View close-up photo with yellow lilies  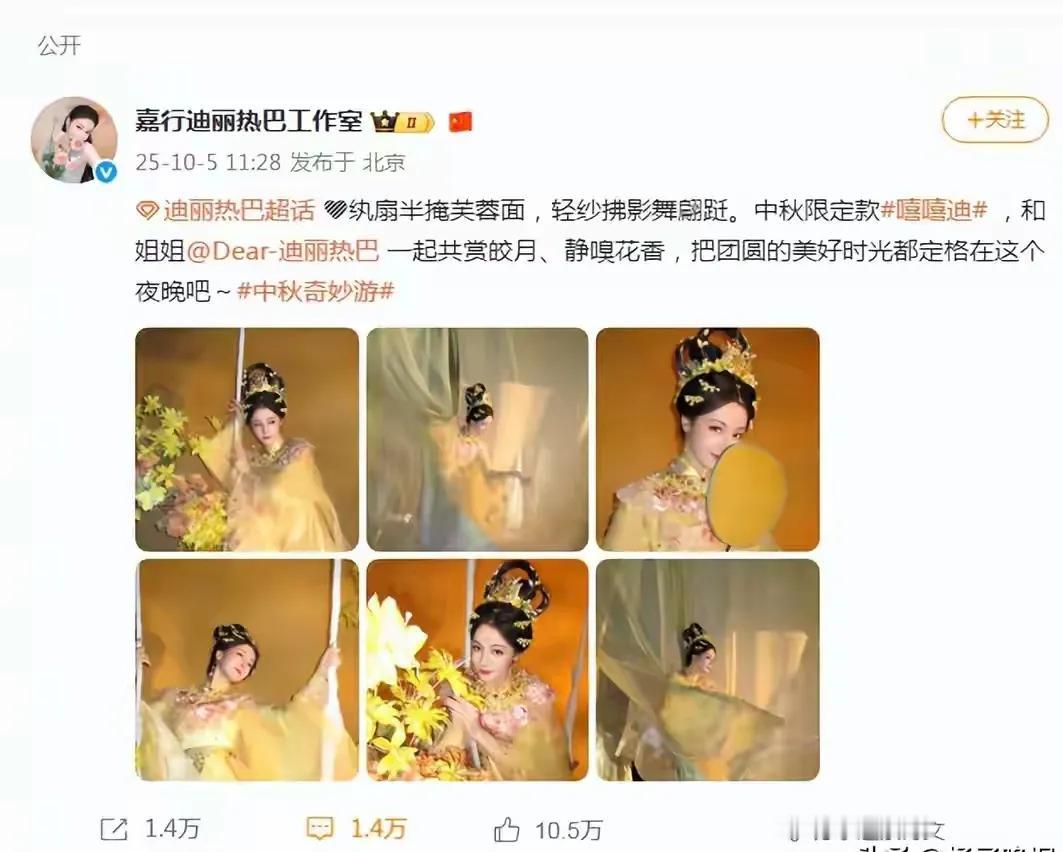pyautogui.click(x=477, y=670)
